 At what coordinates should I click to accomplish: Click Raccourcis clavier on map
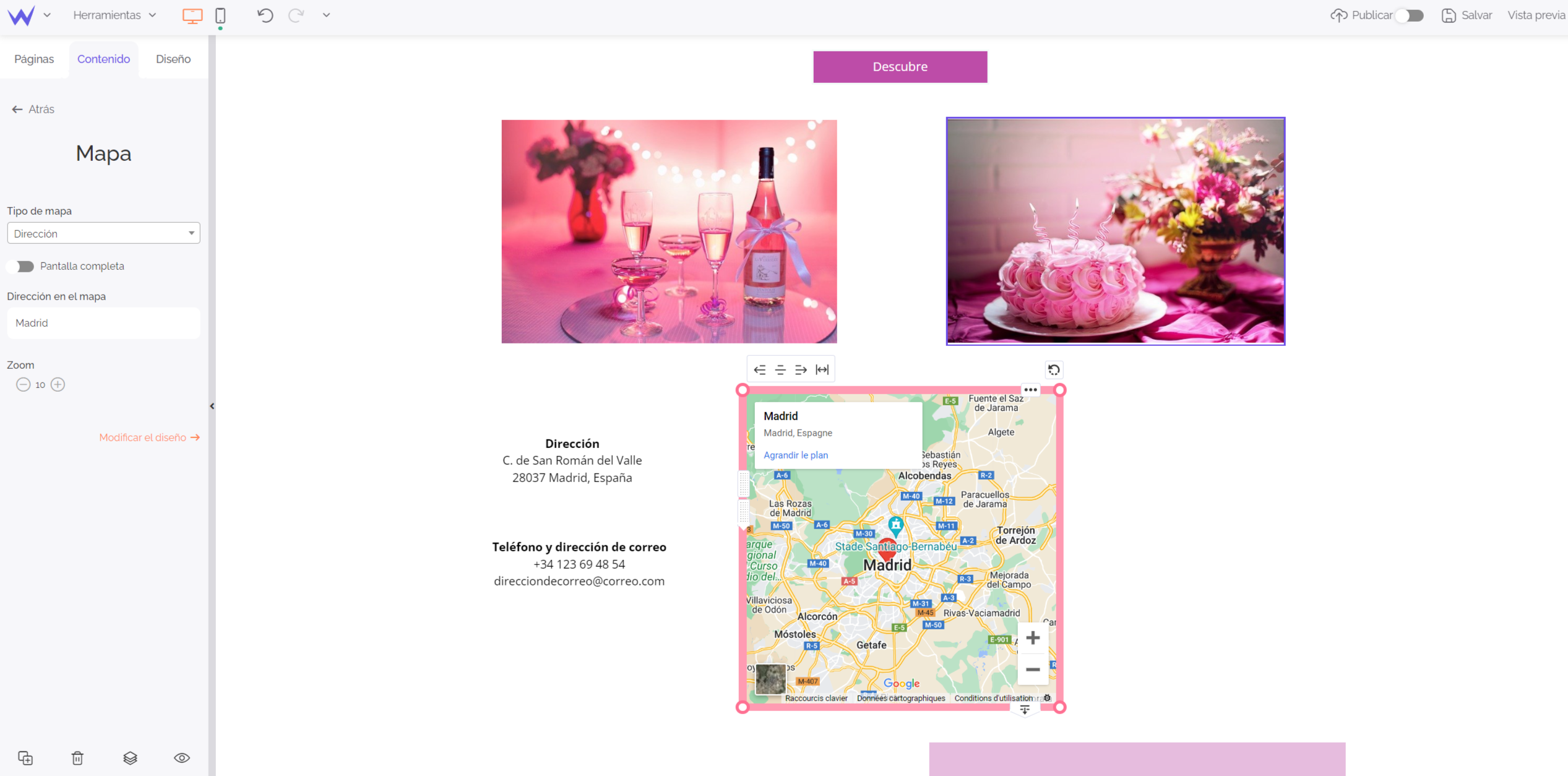pos(816,698)
